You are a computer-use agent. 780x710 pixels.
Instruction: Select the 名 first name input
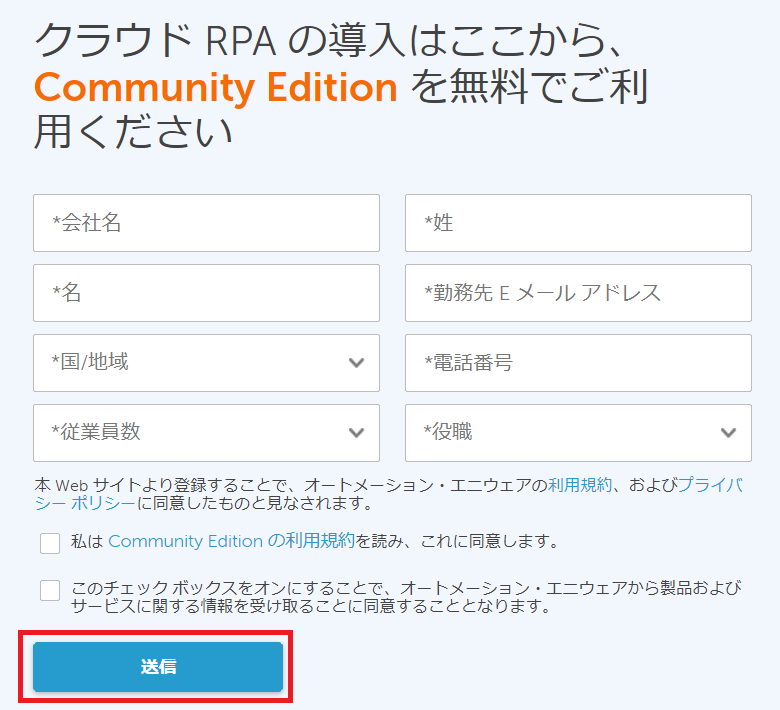(x=206, y=293)
